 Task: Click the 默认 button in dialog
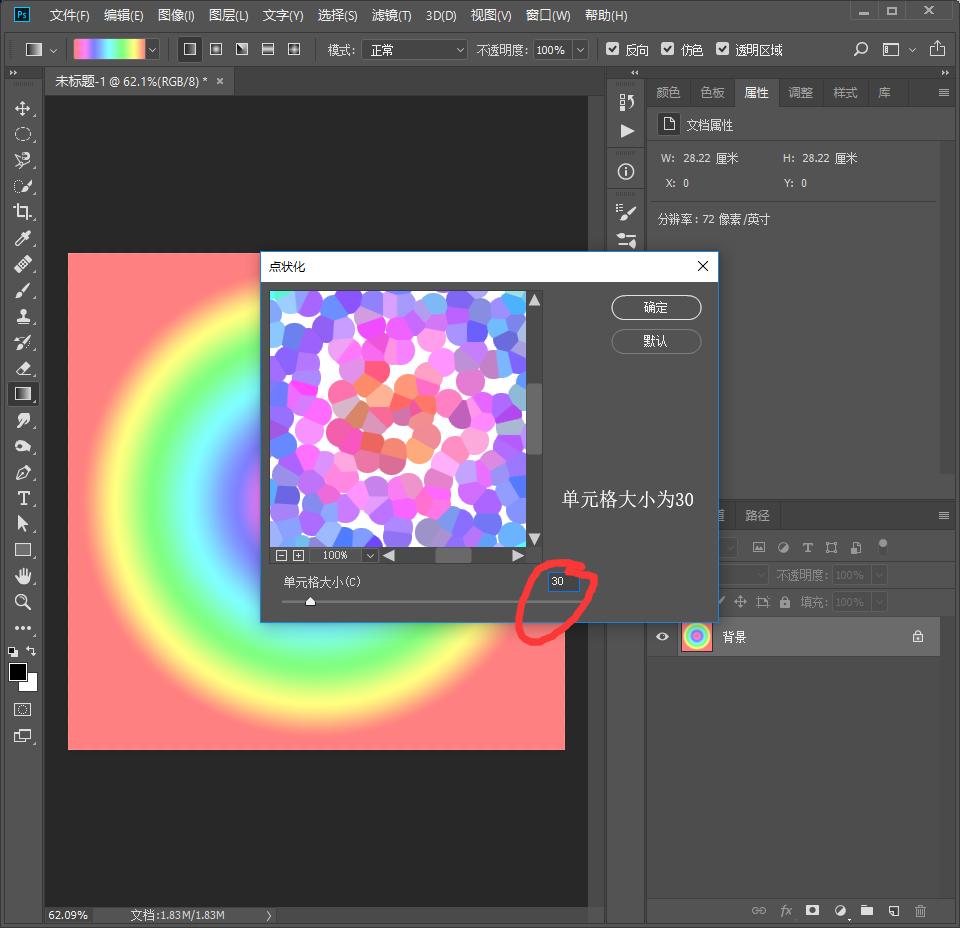656,341
